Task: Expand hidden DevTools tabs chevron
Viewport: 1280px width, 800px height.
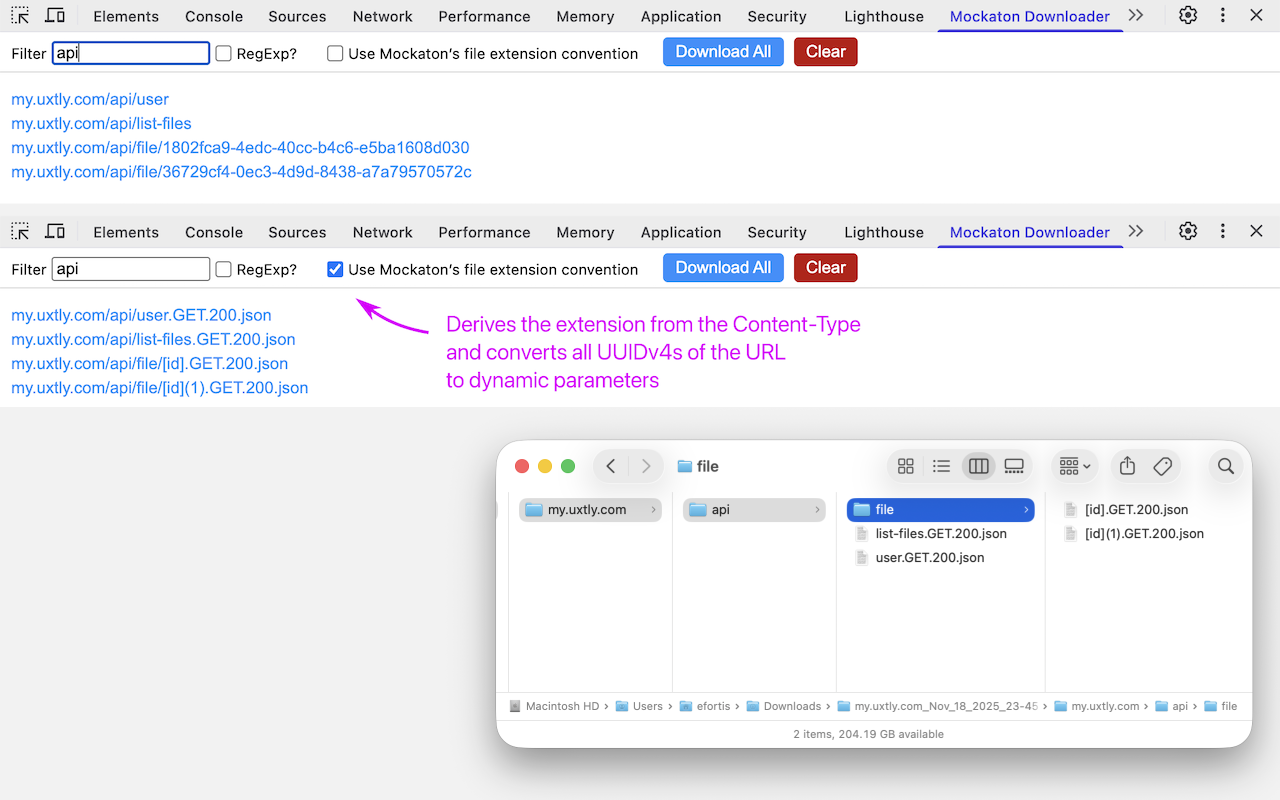Action: point(1135,15)
